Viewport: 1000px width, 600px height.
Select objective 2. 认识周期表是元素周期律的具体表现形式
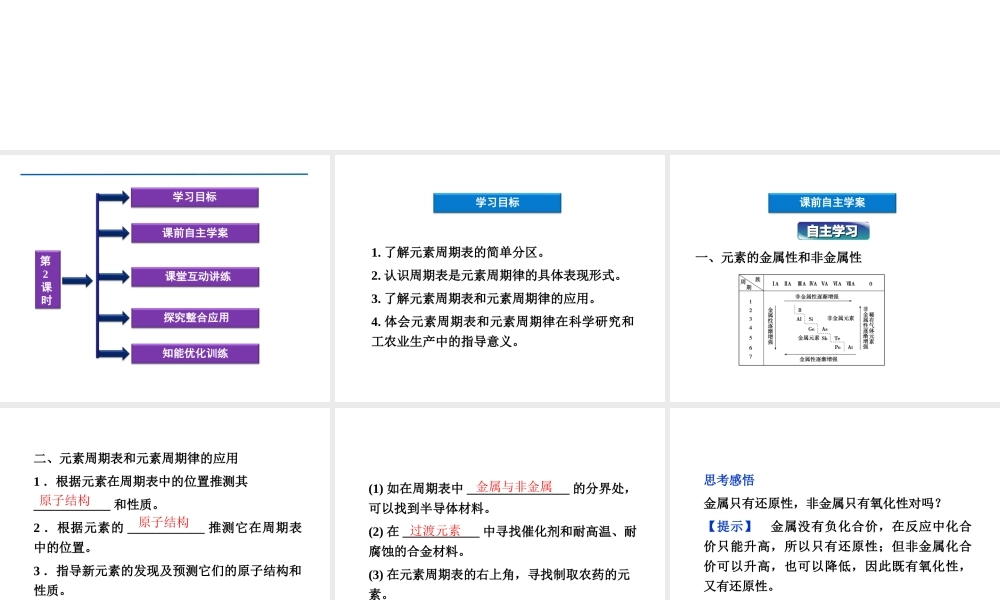tap(496, 275)
